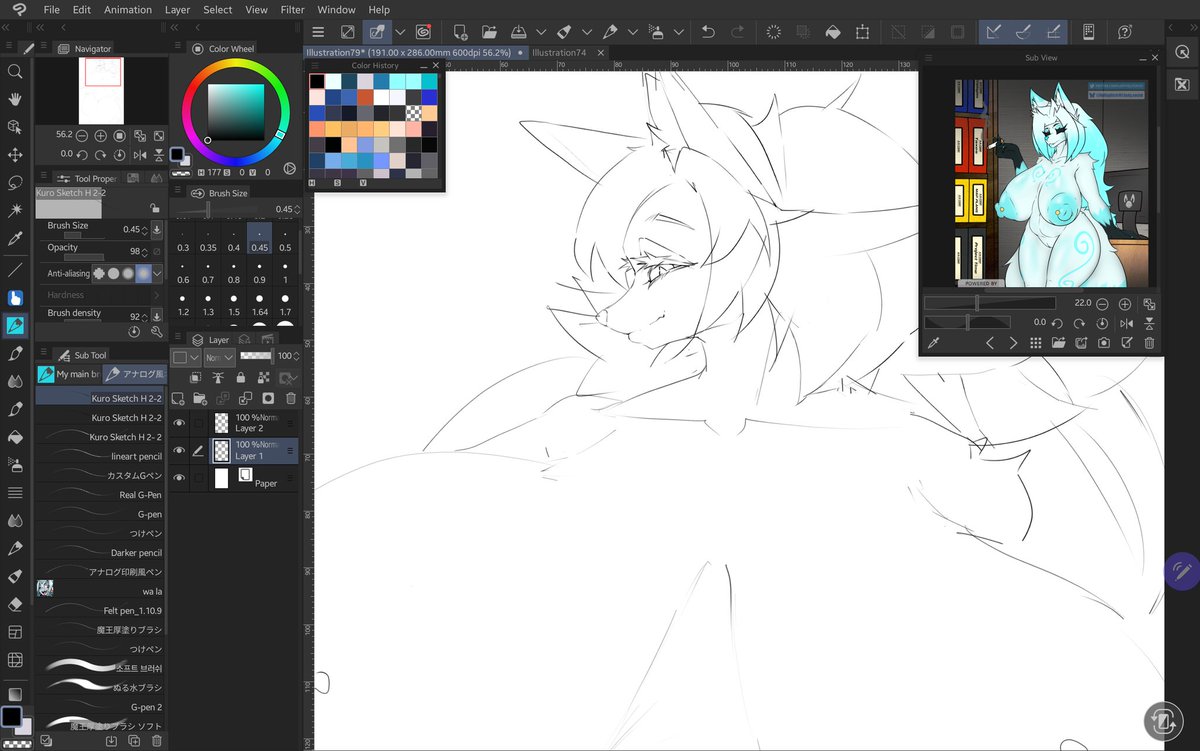Select the Eraser tool in the toolbar
This screenshot has width=1200, height=751.
[x=15, y=604]
